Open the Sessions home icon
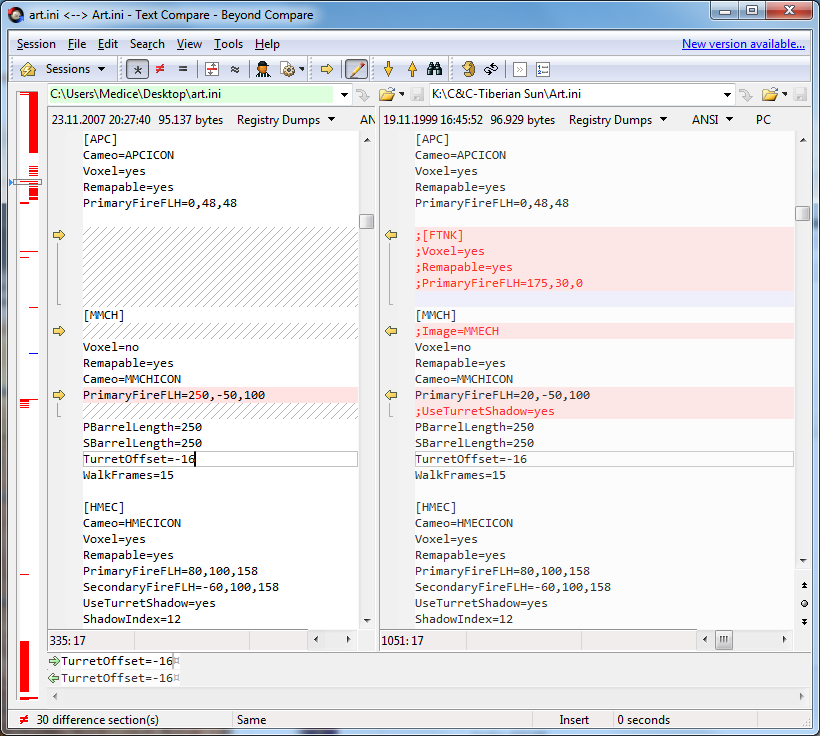820x736 pixels. coord(27,69)
